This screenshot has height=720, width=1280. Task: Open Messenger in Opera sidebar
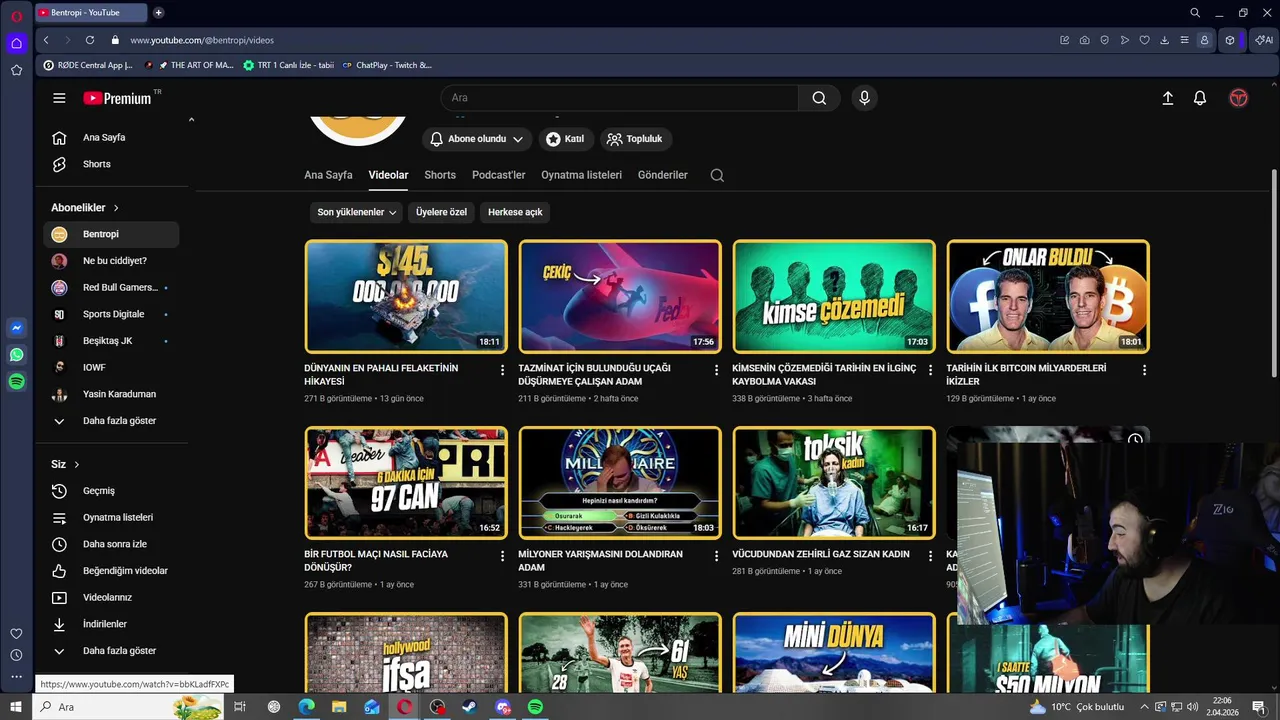click(16, 328)
